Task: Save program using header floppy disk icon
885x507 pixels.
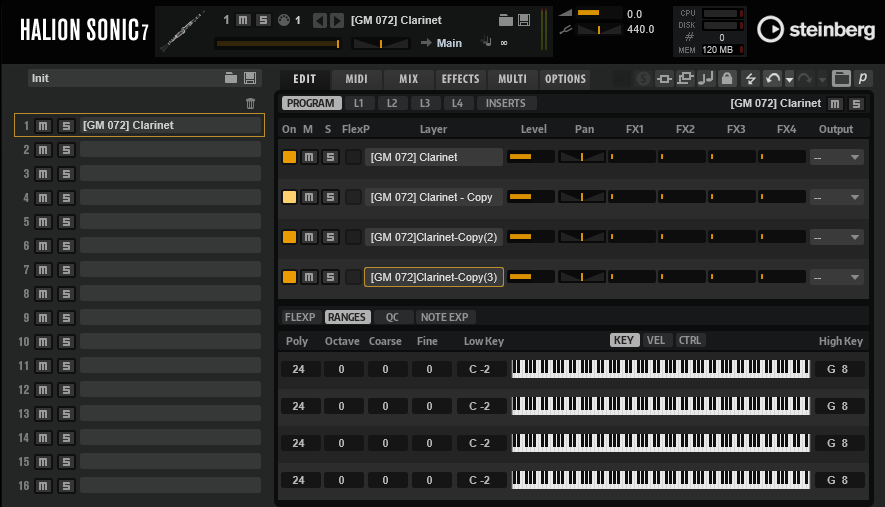Action: tap(524, 20)
